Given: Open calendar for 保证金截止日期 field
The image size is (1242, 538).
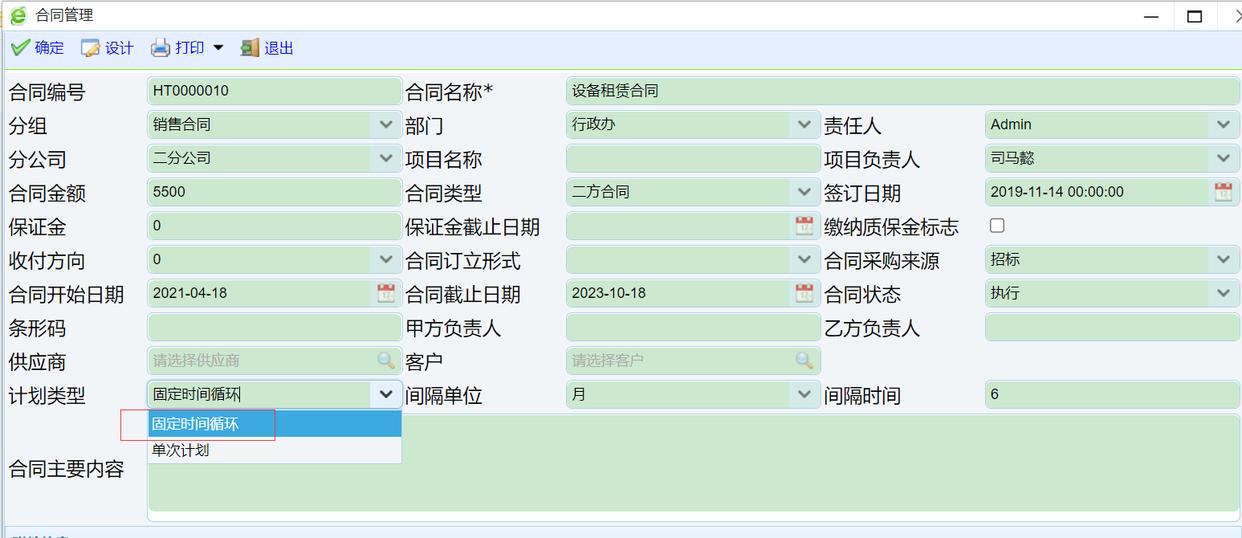Looking at the screenshot, I should [804, 226].
